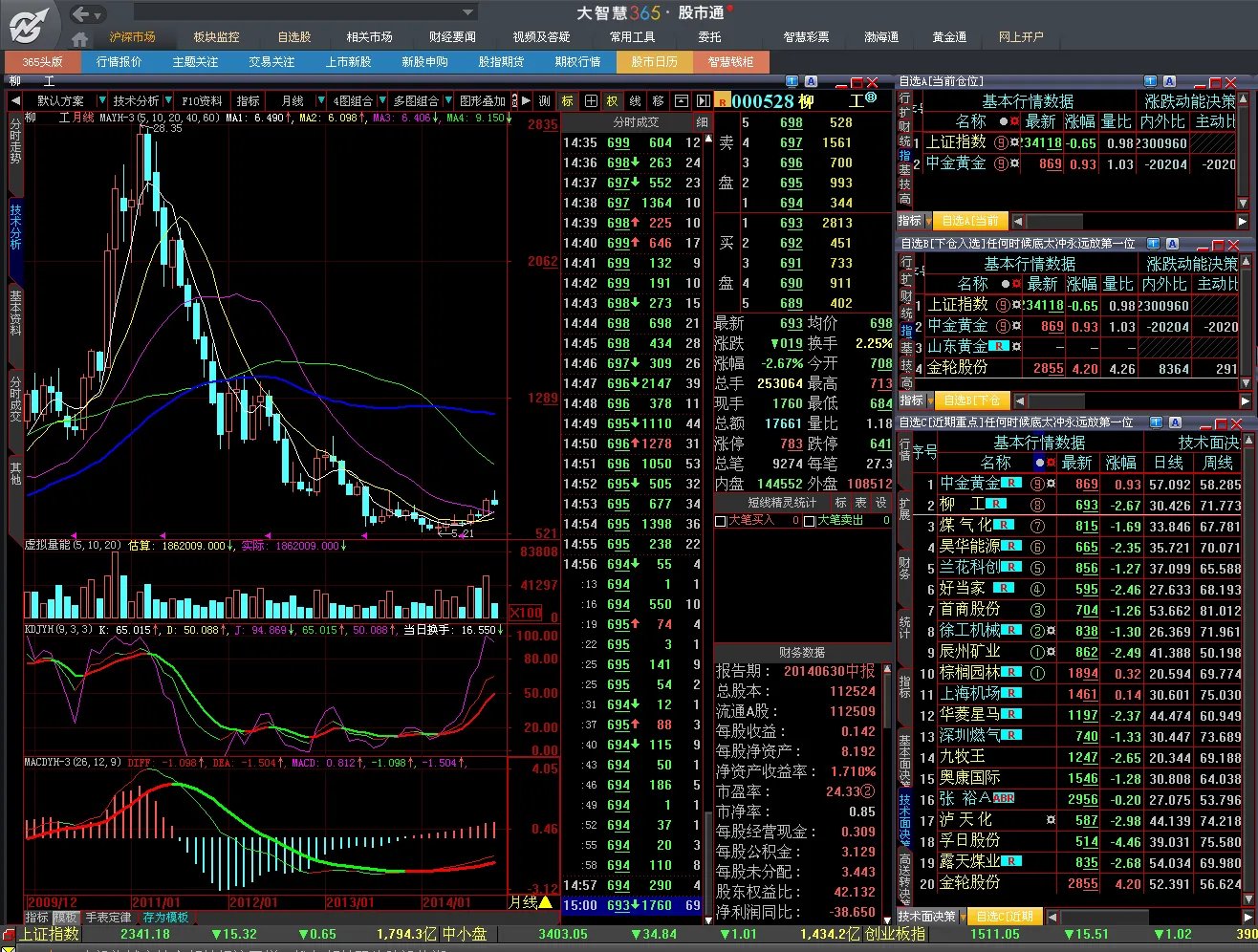Enable the 大笔卖出 checkbox
Image resolution: width=1258 pixels, height=952 pixels.
(x=809, y=521)
